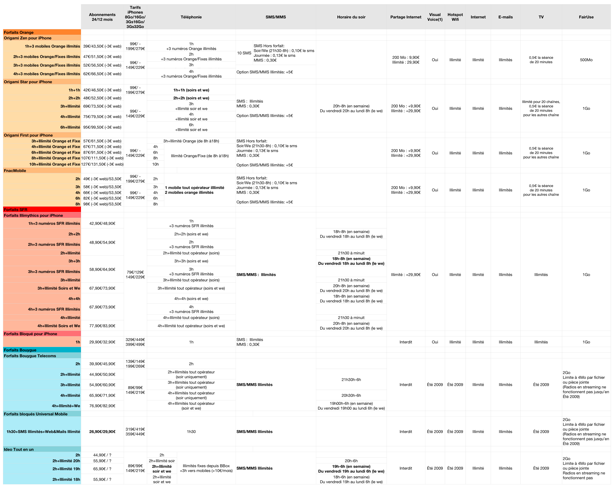The image size is (613, 489).
Task: Click the 'SMS/MMS' column header
Action: [276, 17]
